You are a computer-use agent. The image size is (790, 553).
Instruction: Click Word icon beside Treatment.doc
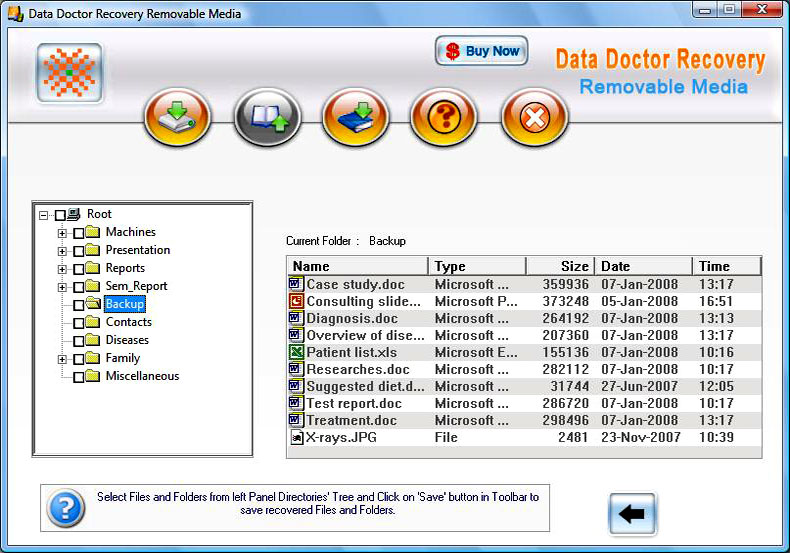click(296, 420)
